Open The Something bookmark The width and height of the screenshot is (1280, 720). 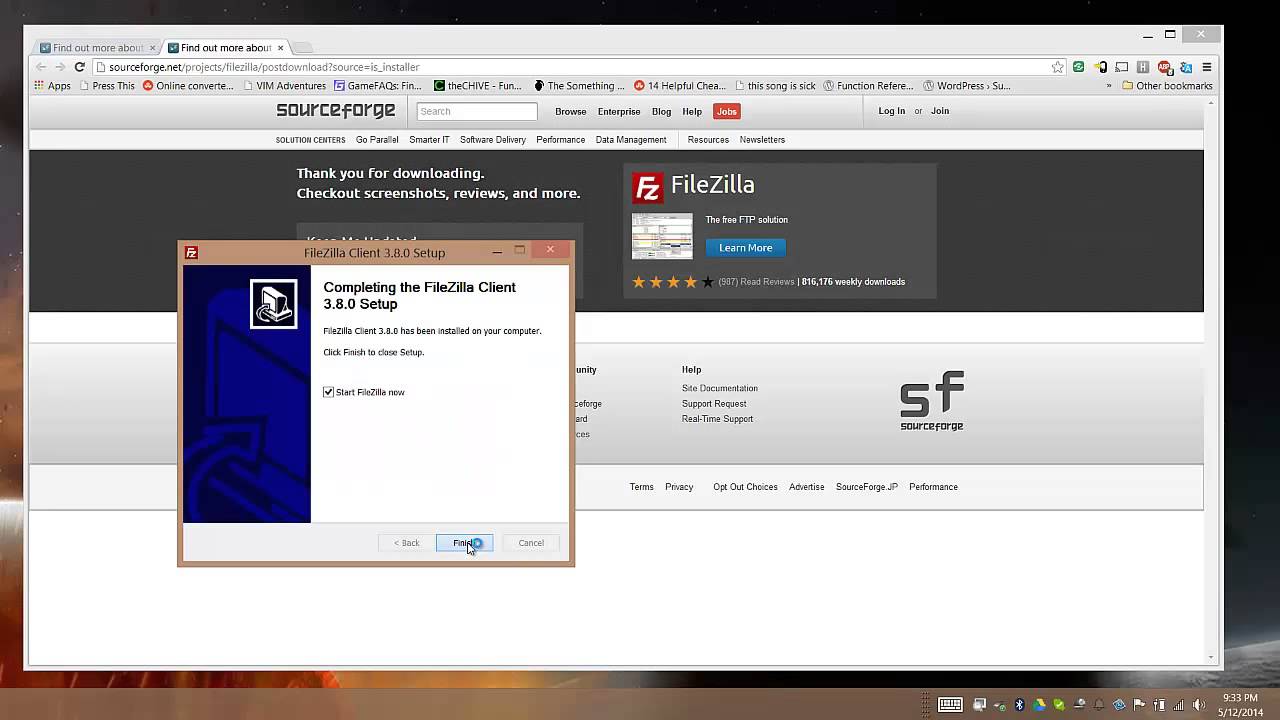[580, 86]
